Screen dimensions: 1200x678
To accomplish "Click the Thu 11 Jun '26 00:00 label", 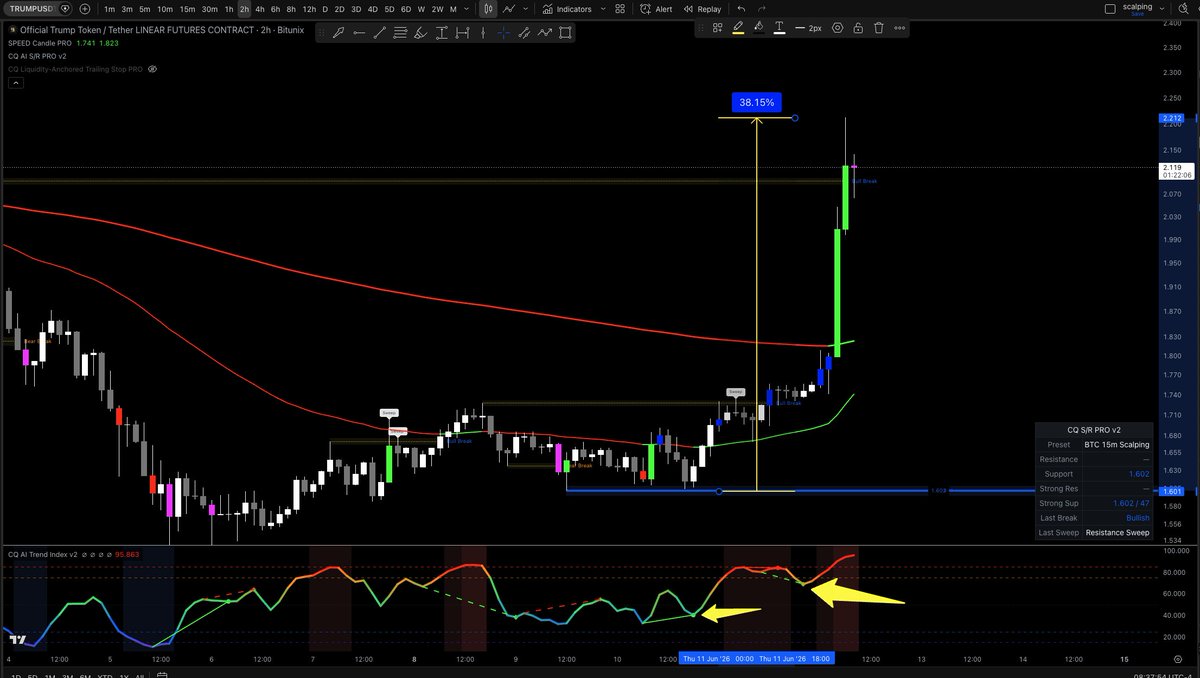I will click(716, 658).
